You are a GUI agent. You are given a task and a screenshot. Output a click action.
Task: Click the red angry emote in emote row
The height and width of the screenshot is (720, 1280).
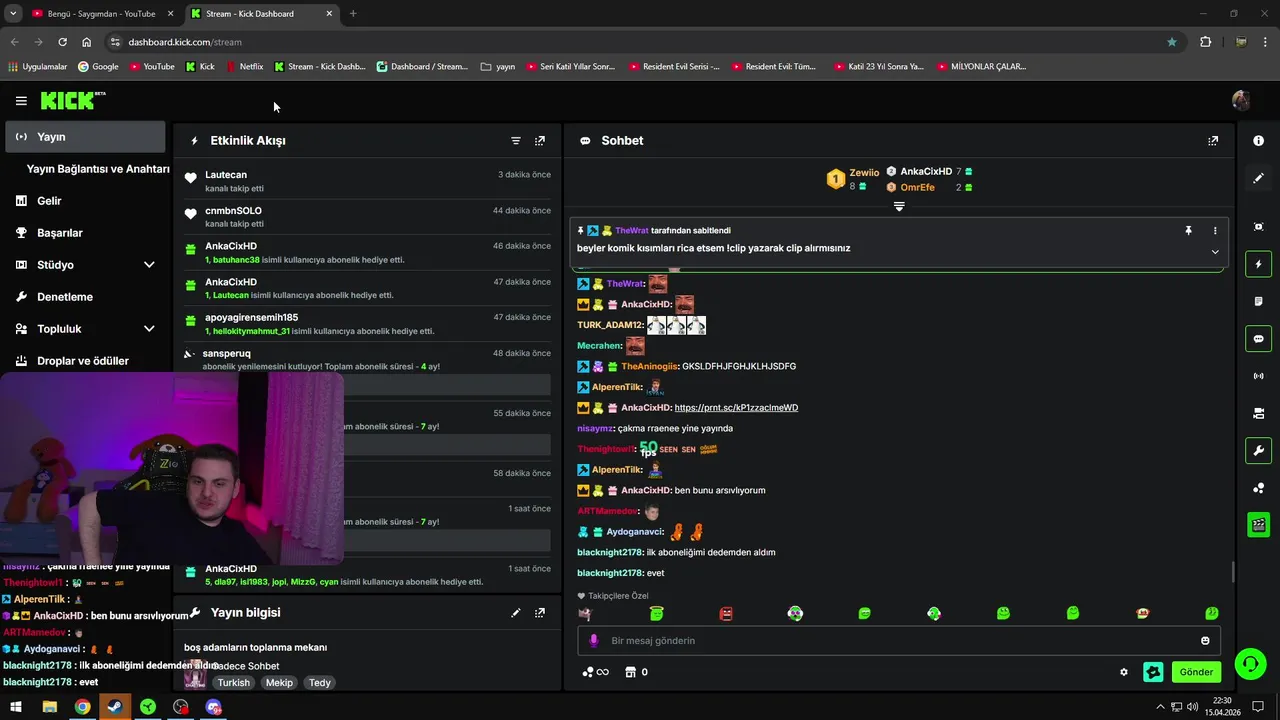726,613
